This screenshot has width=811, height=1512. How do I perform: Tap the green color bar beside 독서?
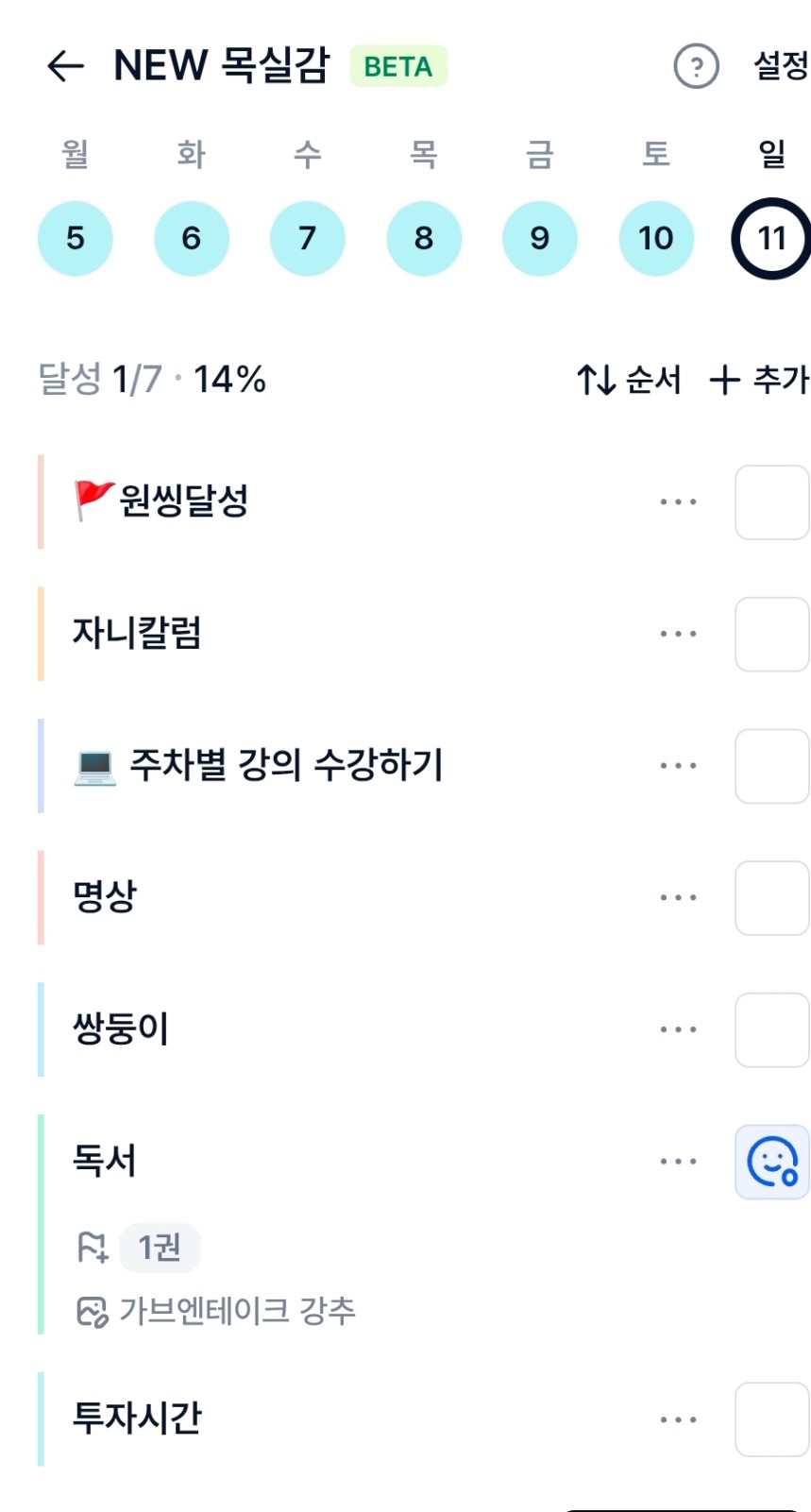(41, 1224)
